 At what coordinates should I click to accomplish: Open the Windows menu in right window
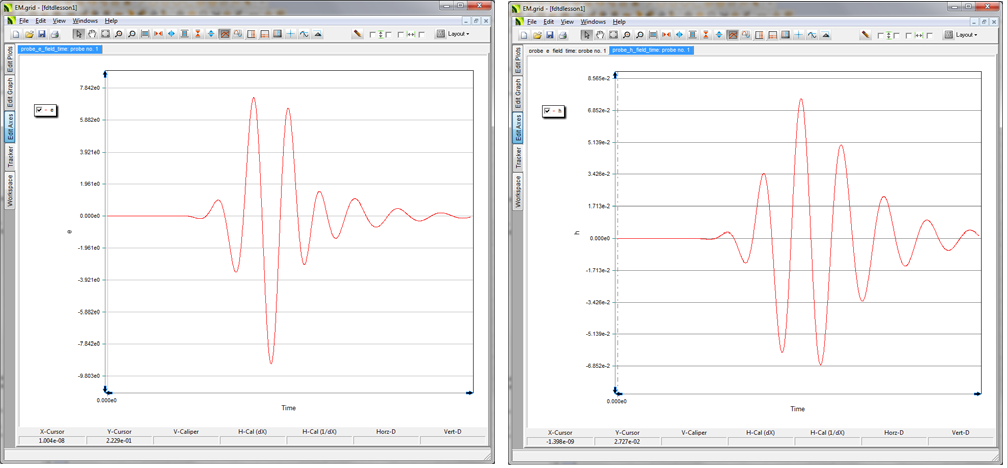pos(594,21)
